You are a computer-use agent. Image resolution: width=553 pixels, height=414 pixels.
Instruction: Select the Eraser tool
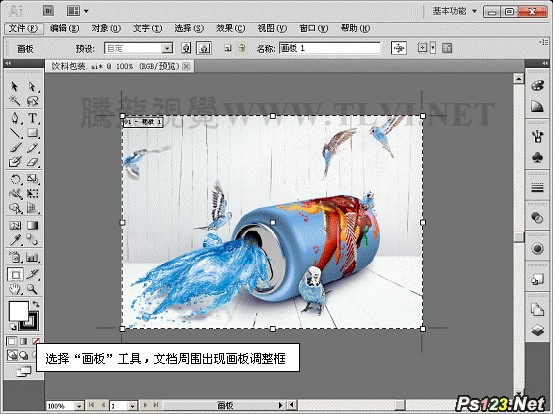32,162
